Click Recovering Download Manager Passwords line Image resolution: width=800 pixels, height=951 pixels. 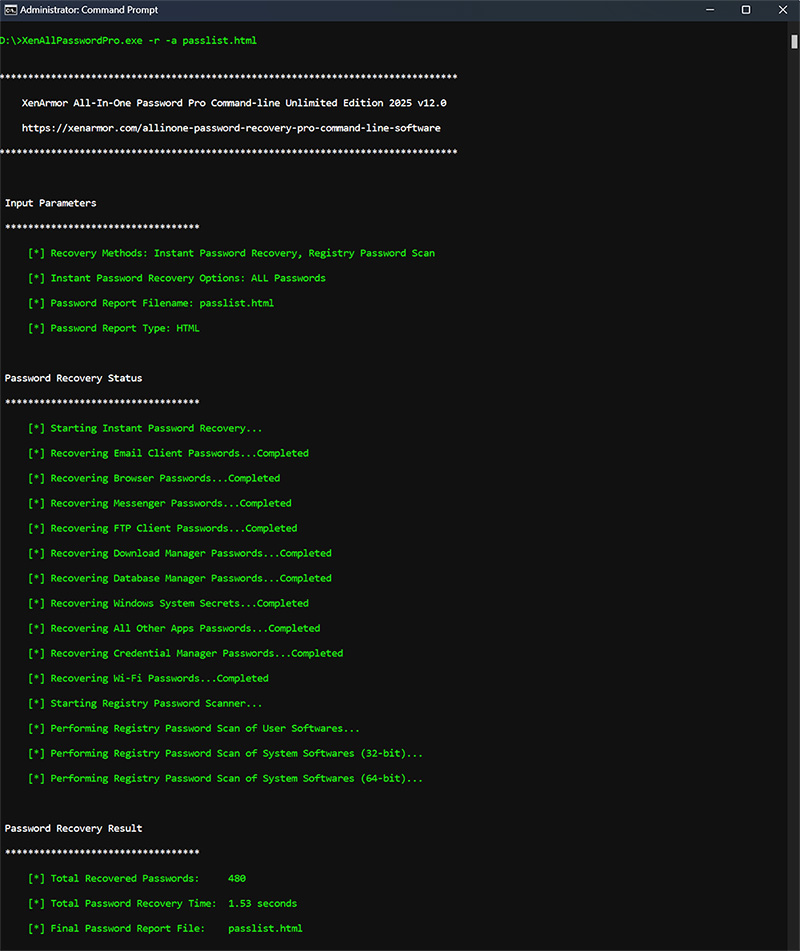[180, 553]
